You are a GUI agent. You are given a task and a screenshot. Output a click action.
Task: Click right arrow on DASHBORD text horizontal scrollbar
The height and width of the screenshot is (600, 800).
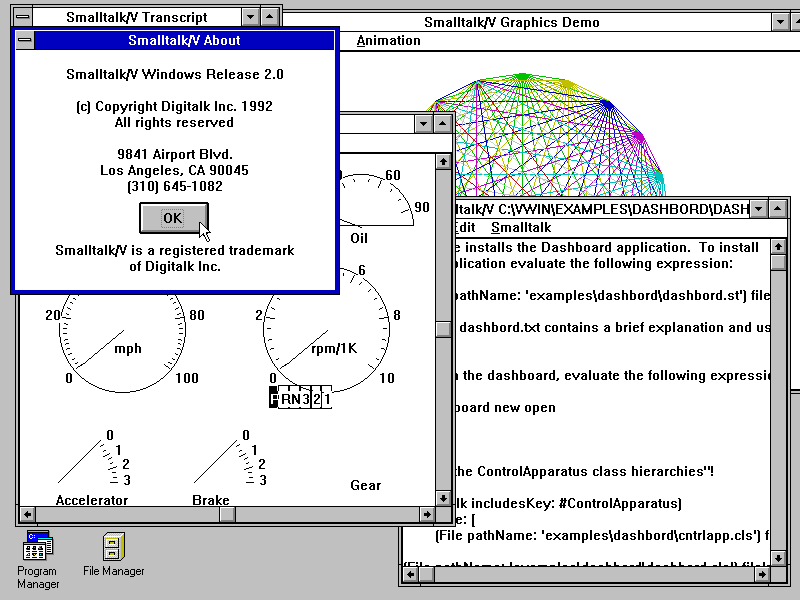[x=762, y=574]
